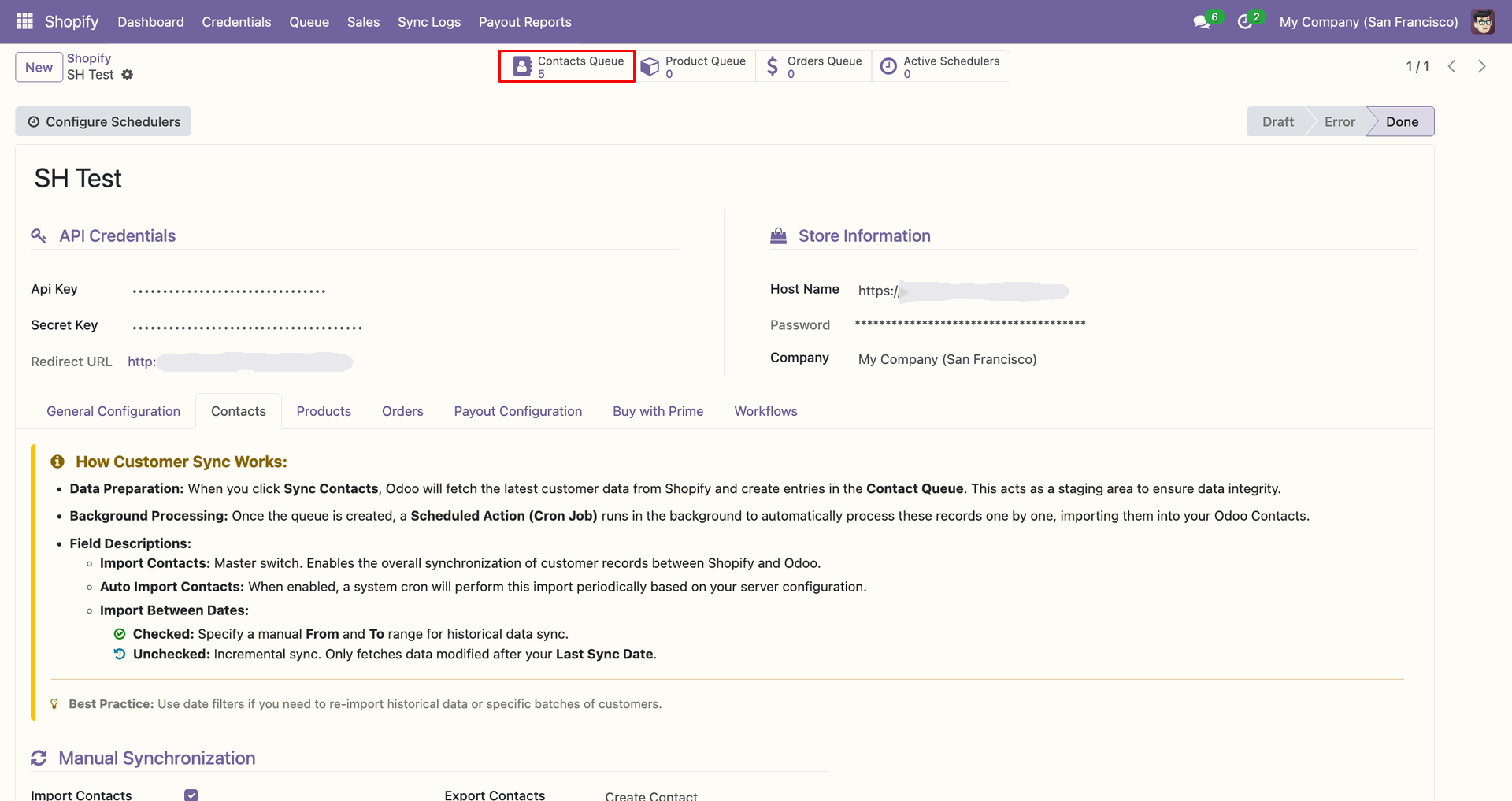Select the Contacts tab
1512x801 pixels.
pyautogui.click(x=239, y=411)
